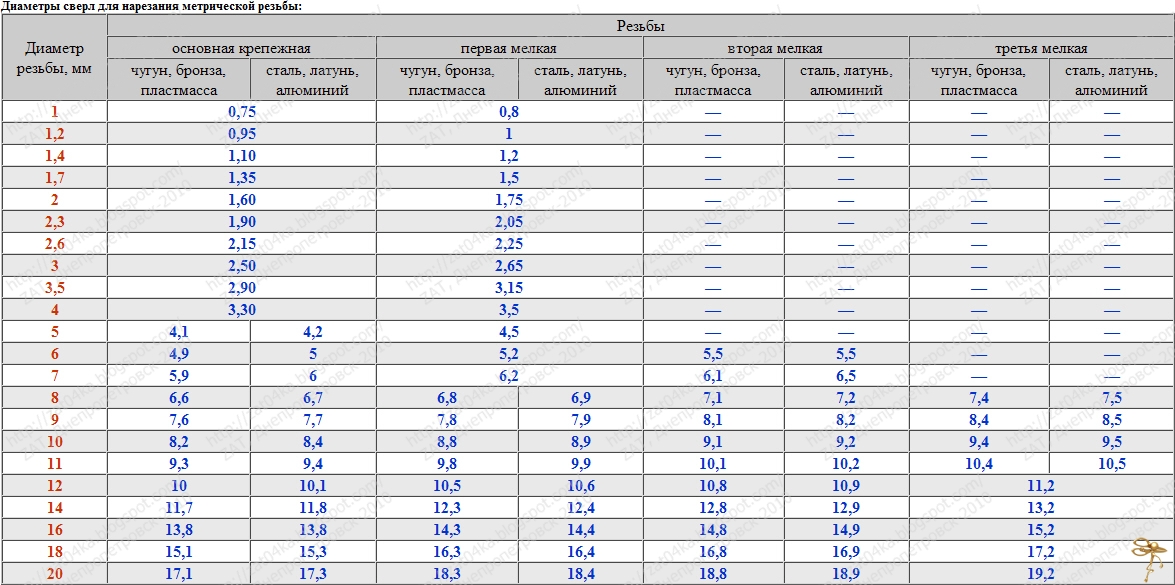Viewport: 1175px width, 585px height.
Task: Select the value 6,6 in row 8
Action: (x=178, y=398)
